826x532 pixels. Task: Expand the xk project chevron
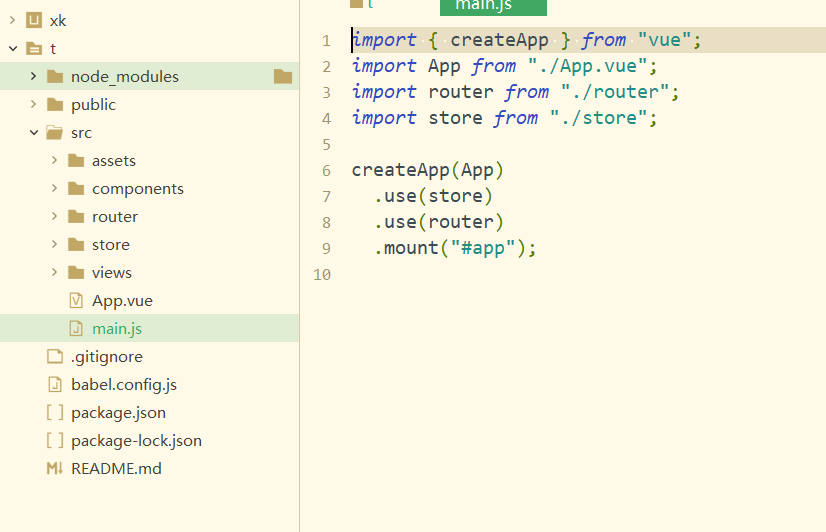13,21
